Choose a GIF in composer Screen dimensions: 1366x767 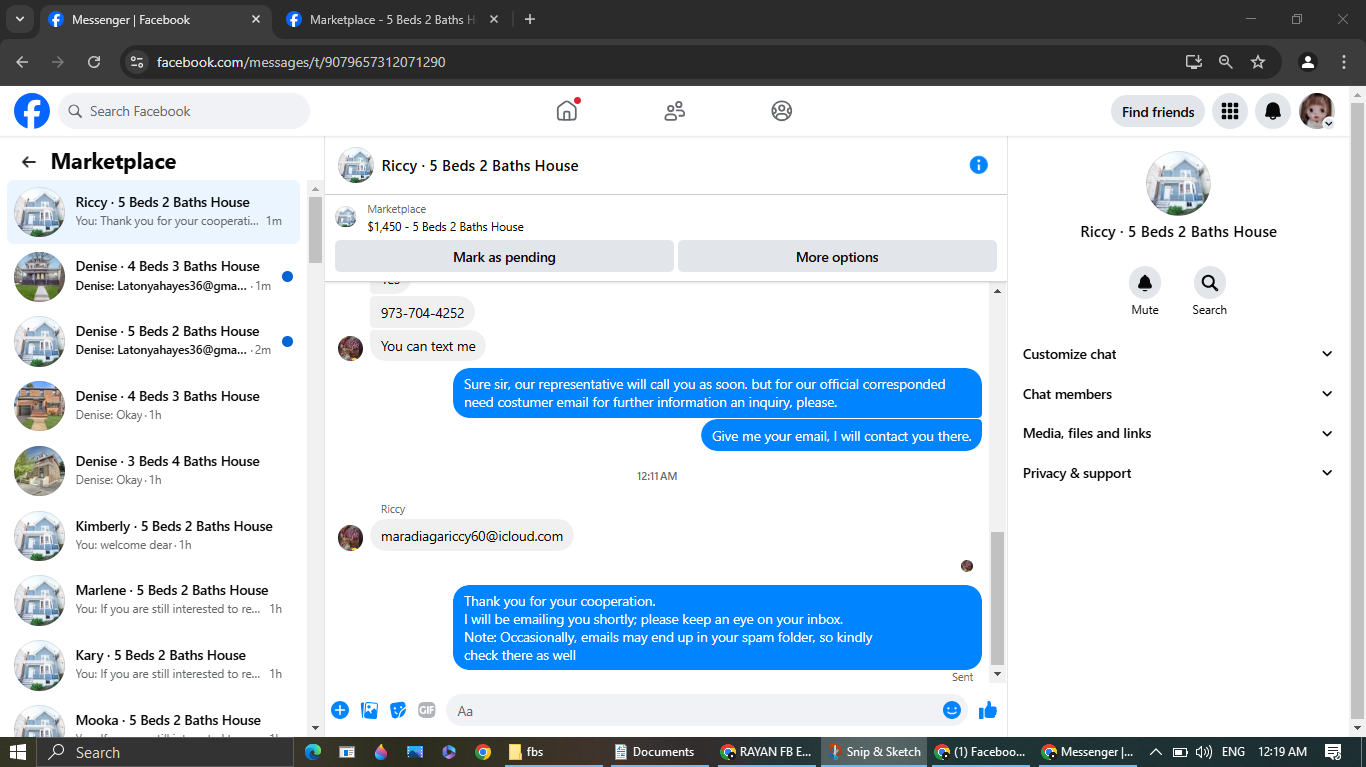[x=427, y=710]
